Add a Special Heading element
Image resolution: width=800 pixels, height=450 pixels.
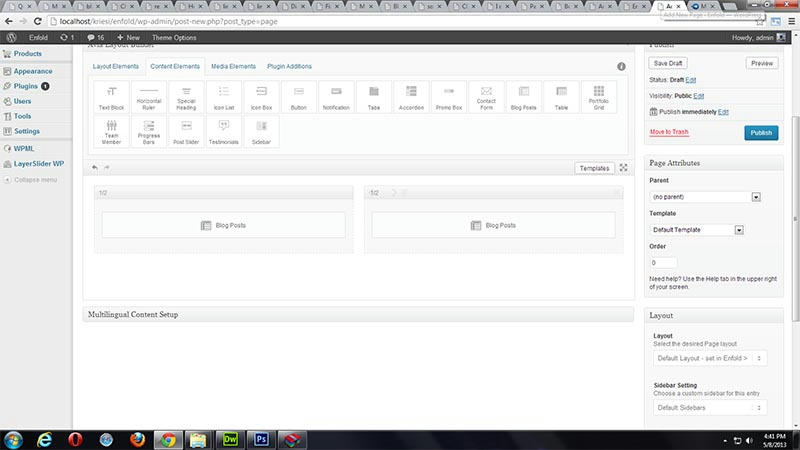186,97
